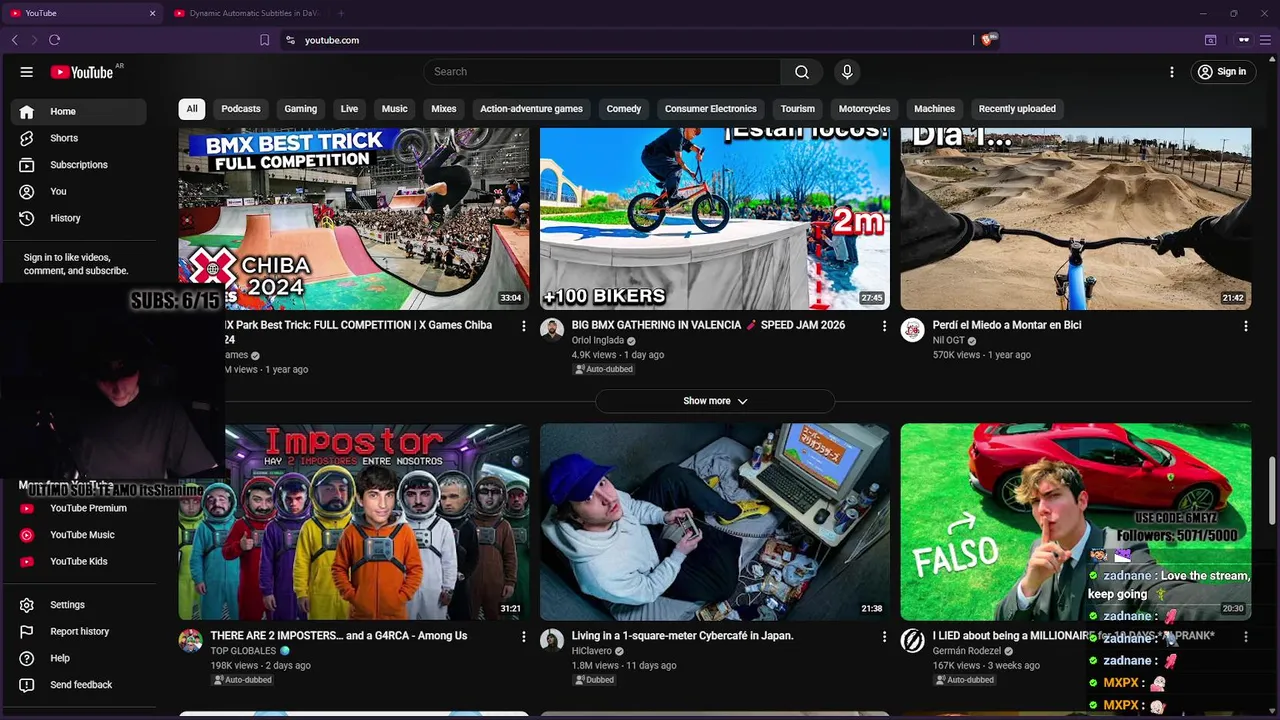
Task: Open BMX Best Trick Chiba 2024 thumbnail
Action: tap(354, 218)
